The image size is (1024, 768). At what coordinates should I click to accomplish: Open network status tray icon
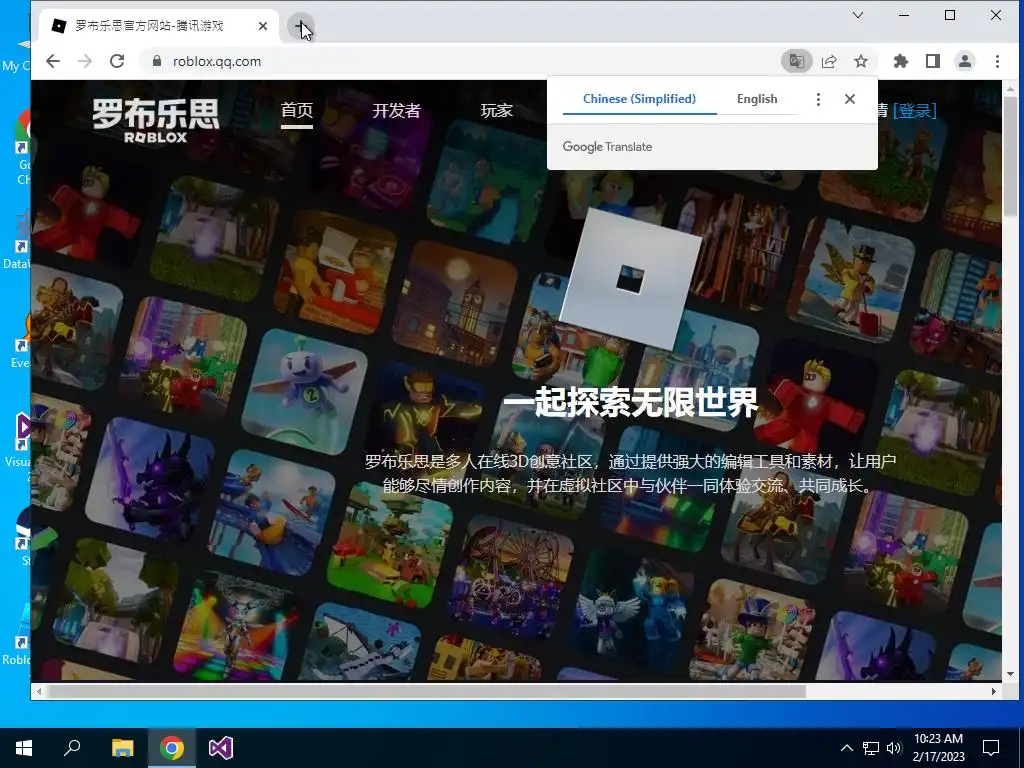pos(871,748)
